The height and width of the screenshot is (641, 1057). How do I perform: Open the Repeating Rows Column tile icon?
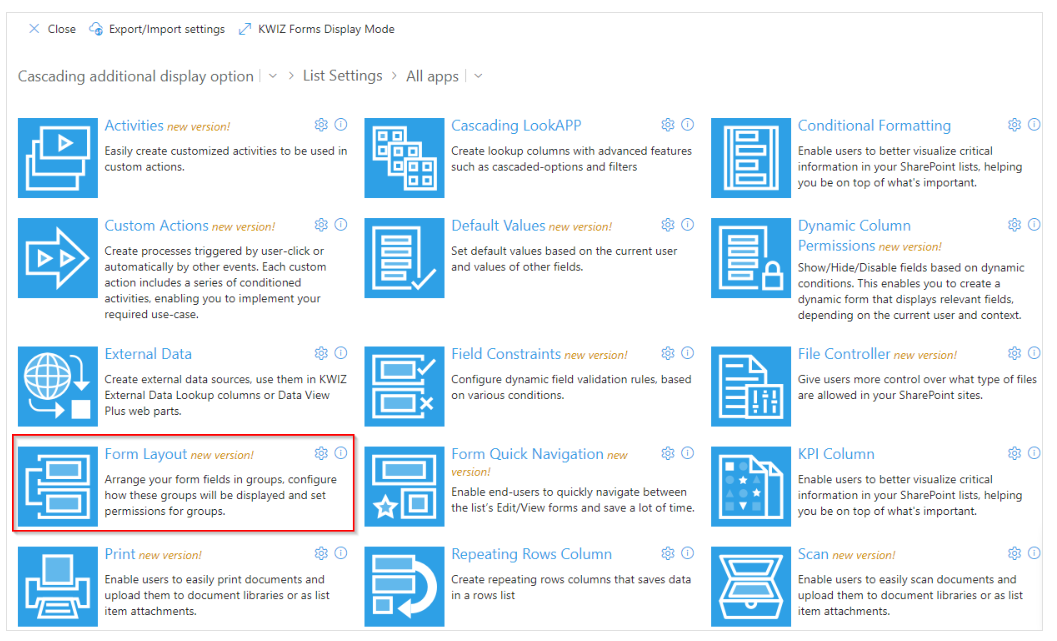pos(404,586)
